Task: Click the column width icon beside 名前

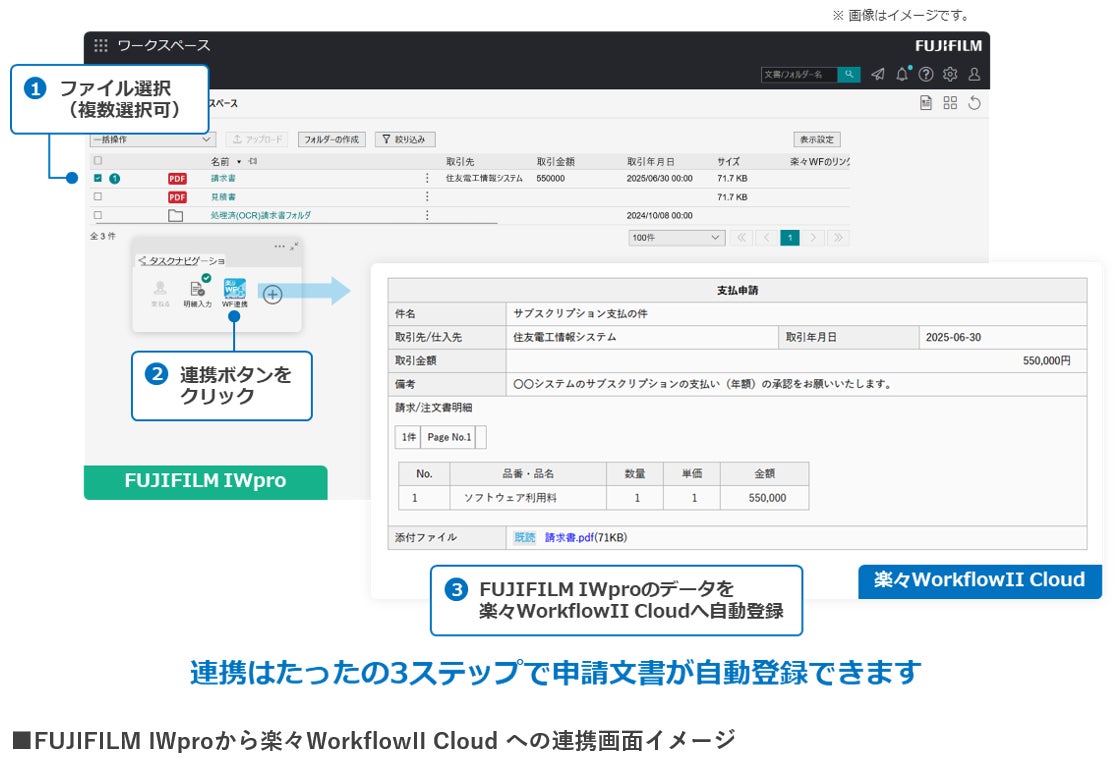Action: (253, 162)
